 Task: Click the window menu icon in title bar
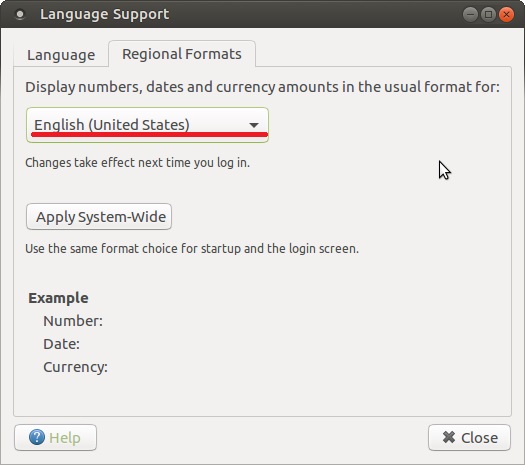tap(20, 15)
